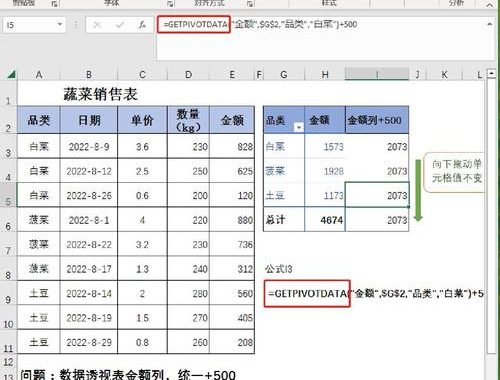This screenshot has width=500, height=380.
Task: Click the Cancel X icon in formula bar
Action: point(97,25)
